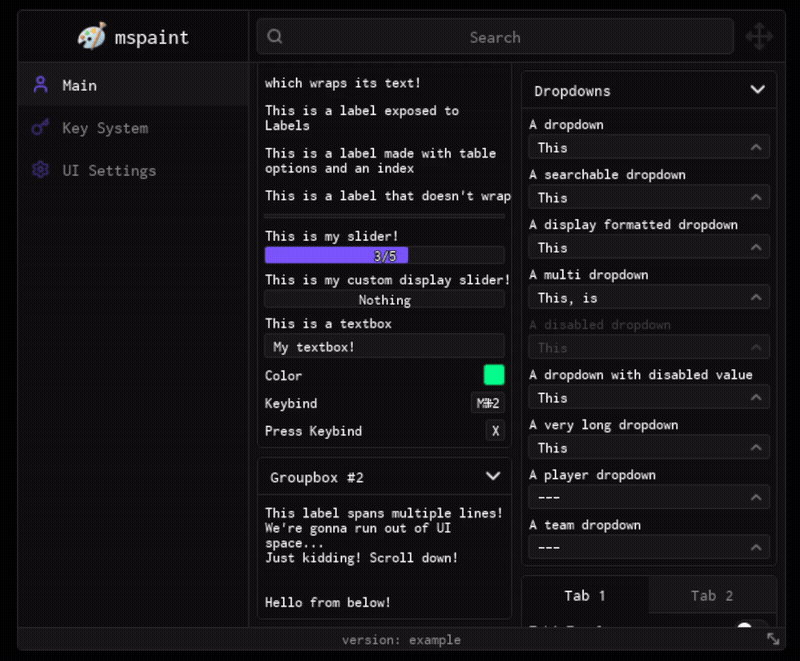Click the magnifier icon in search bar

coord(274,36)
